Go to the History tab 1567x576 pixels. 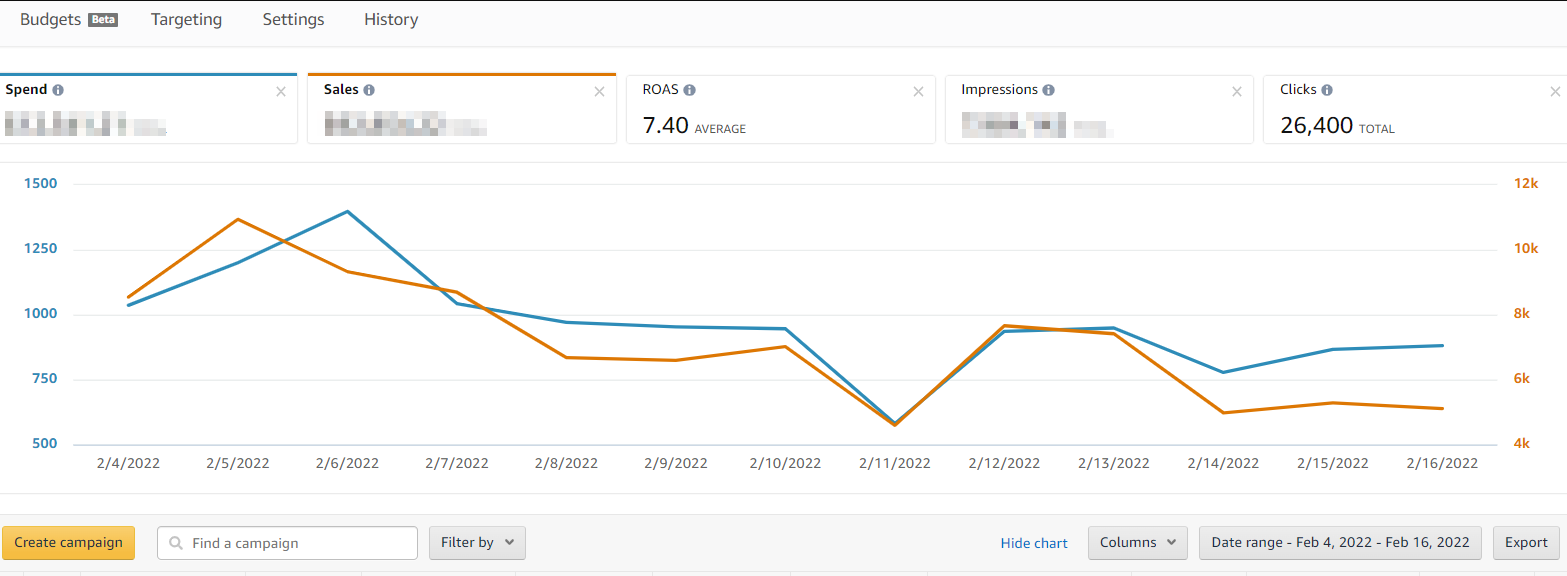391,20
